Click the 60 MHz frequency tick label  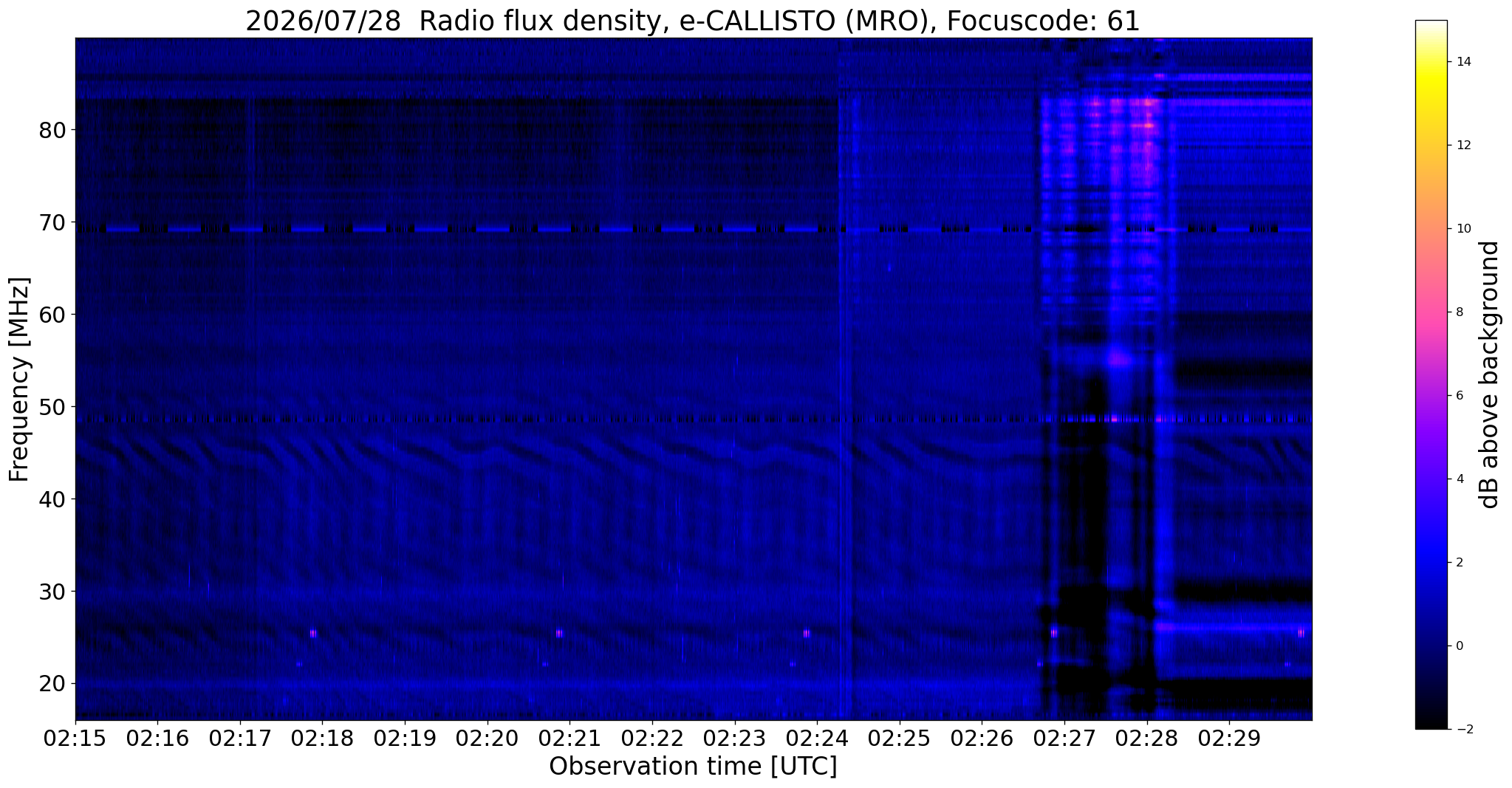[x=52, y=315]
